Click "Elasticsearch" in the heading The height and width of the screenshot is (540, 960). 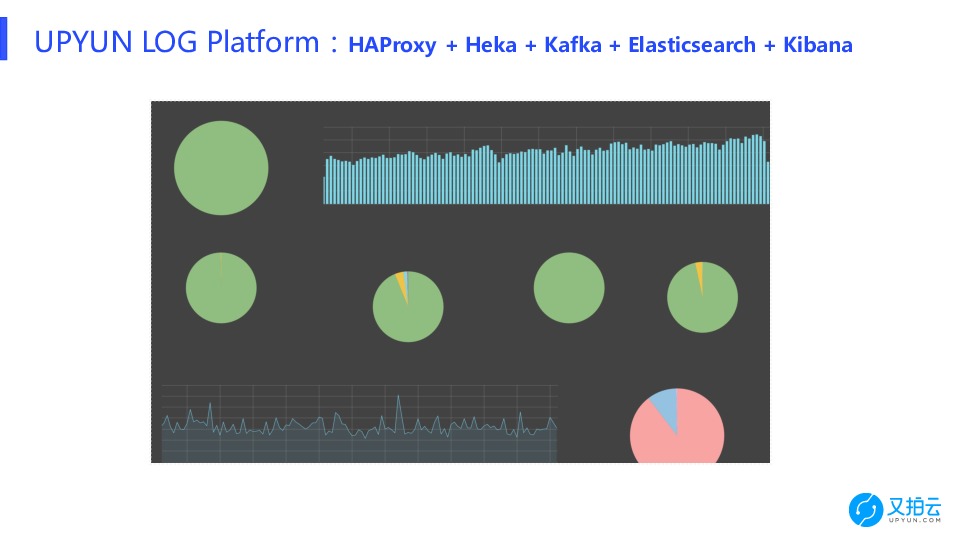691,45
